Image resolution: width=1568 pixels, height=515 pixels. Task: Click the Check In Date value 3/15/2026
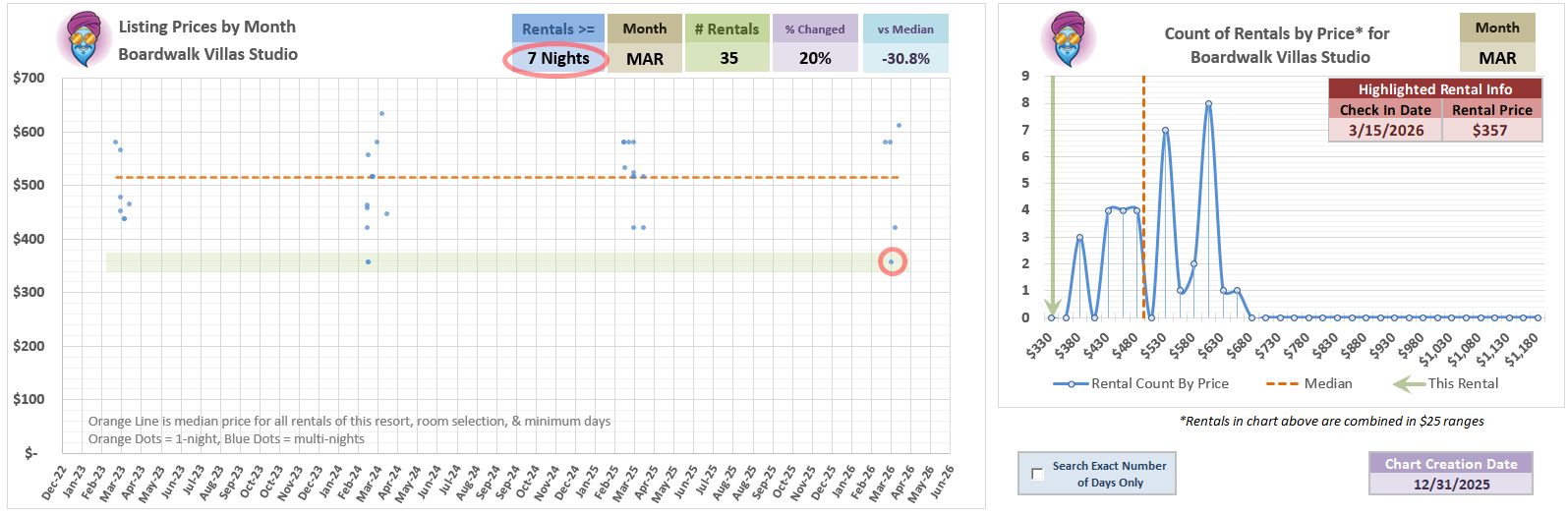(x=1385, y=131)
